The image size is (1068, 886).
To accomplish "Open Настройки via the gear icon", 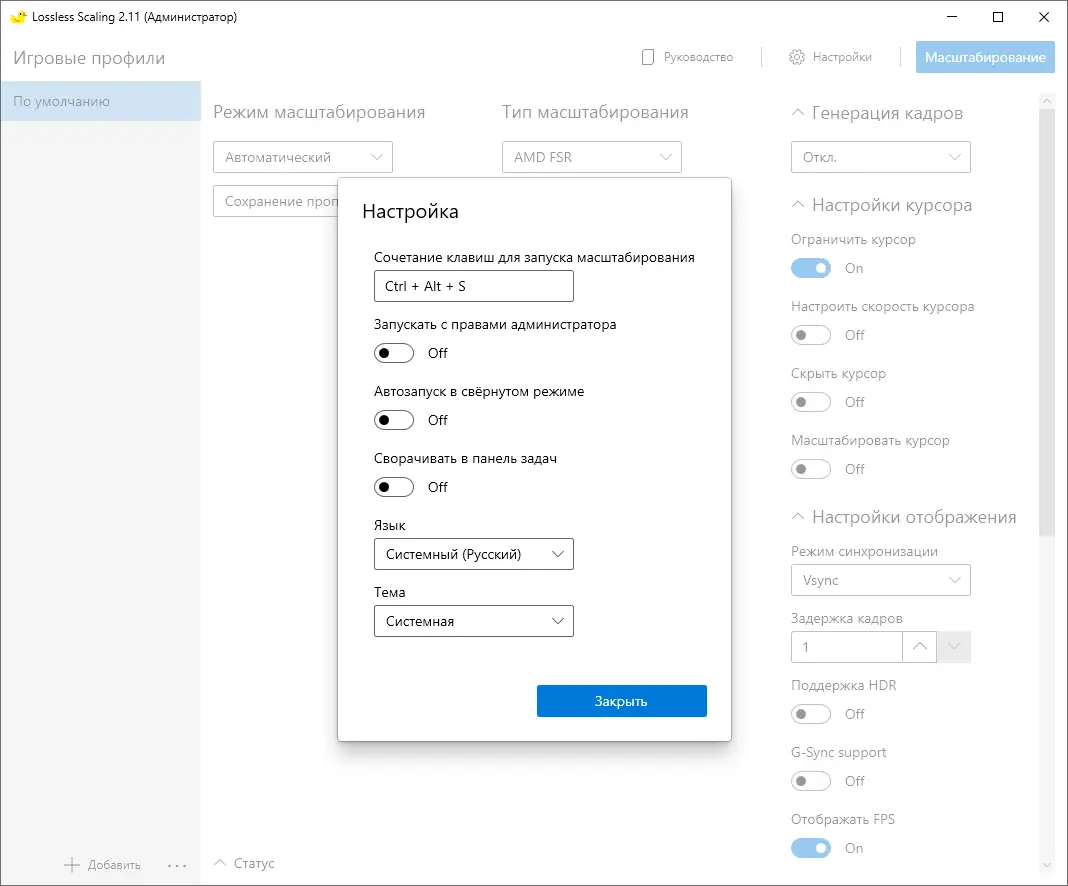I will pos(797,57).
